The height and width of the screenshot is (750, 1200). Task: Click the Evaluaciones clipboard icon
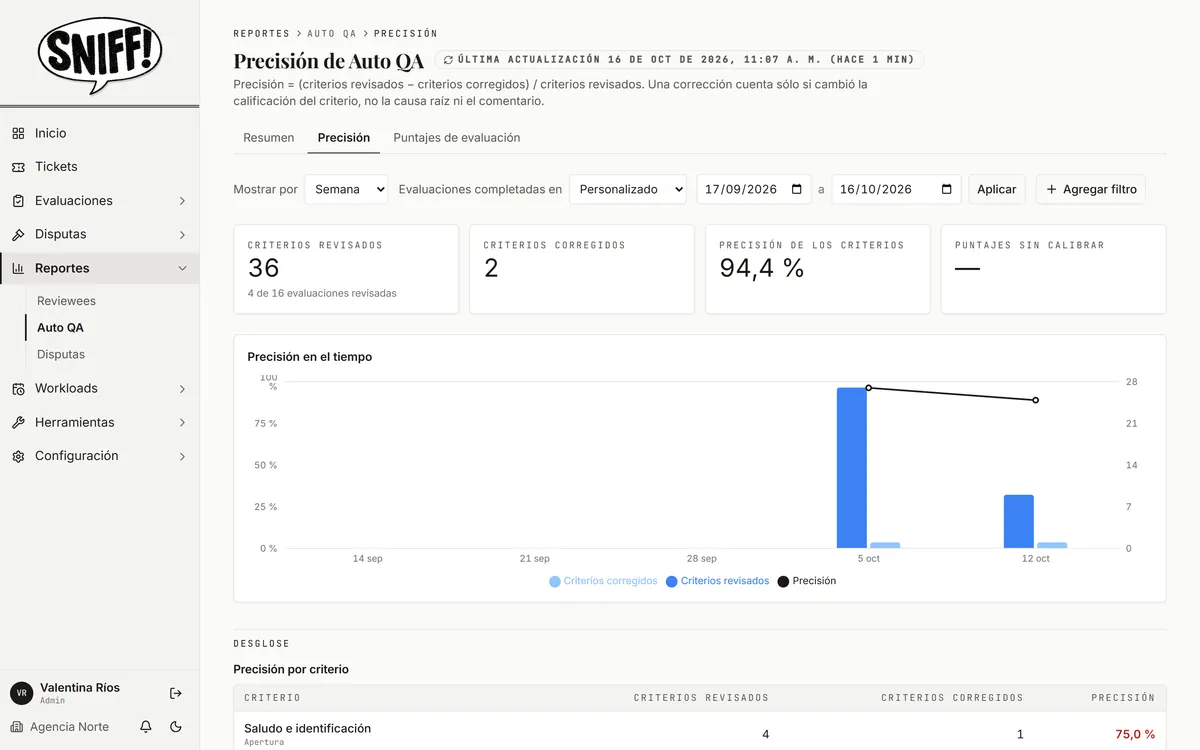point(18,201)
